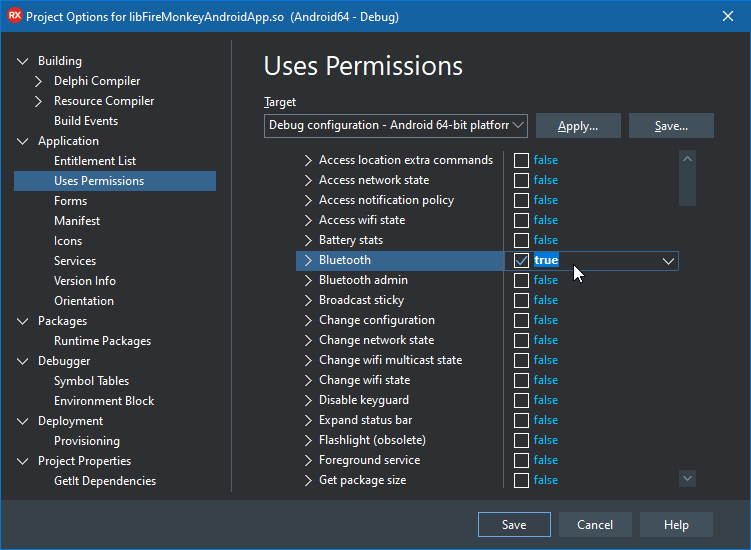Collapse the Application tree node
The image size is (751, 550).
click(23, 141)
